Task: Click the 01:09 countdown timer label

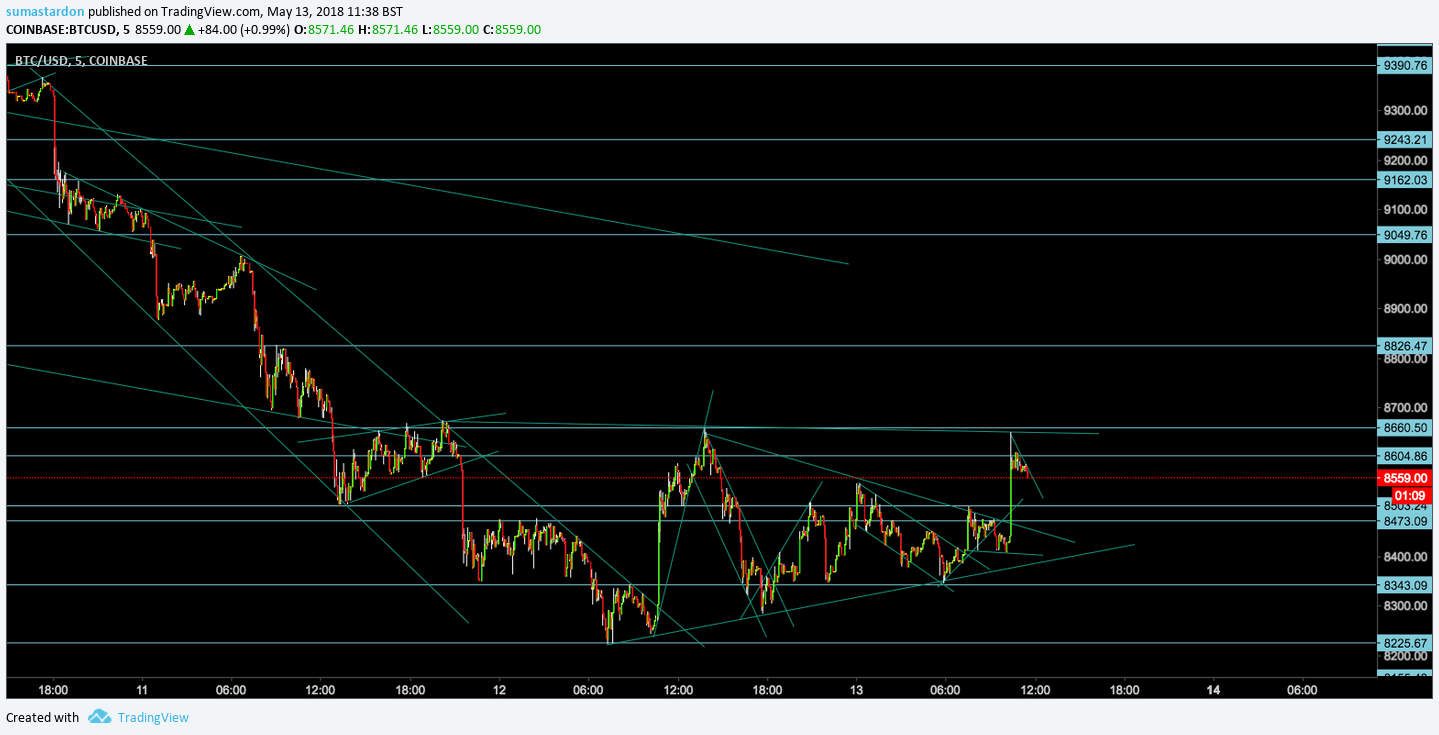Action: (1409, 495)
